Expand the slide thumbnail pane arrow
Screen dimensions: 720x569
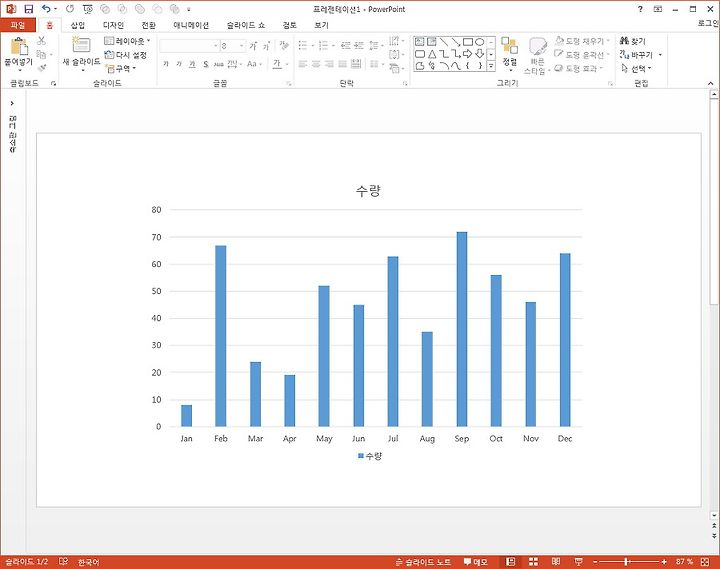click(x=12, y=103)
